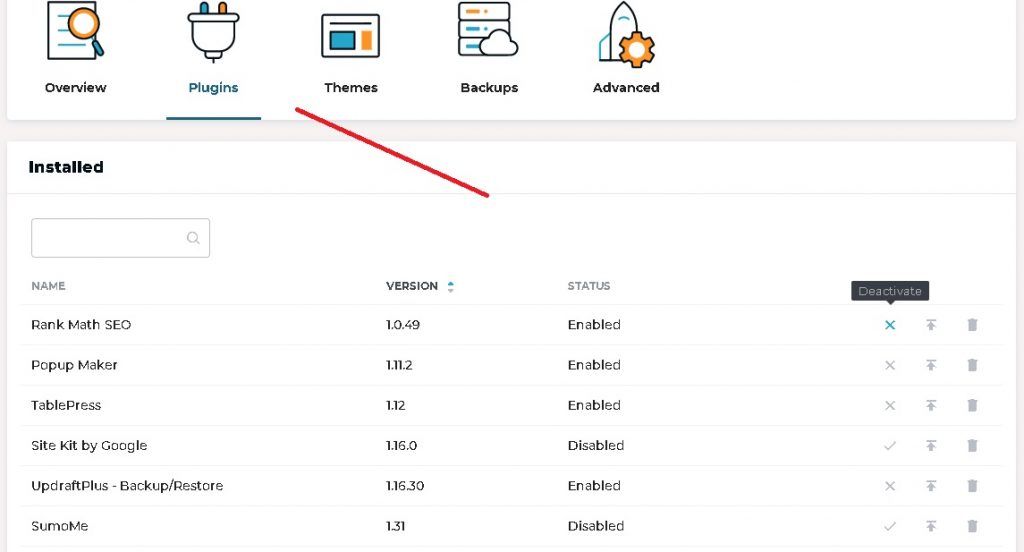Open the Overview tab
Screen dimensions: 1024x552
coord(75,88)
